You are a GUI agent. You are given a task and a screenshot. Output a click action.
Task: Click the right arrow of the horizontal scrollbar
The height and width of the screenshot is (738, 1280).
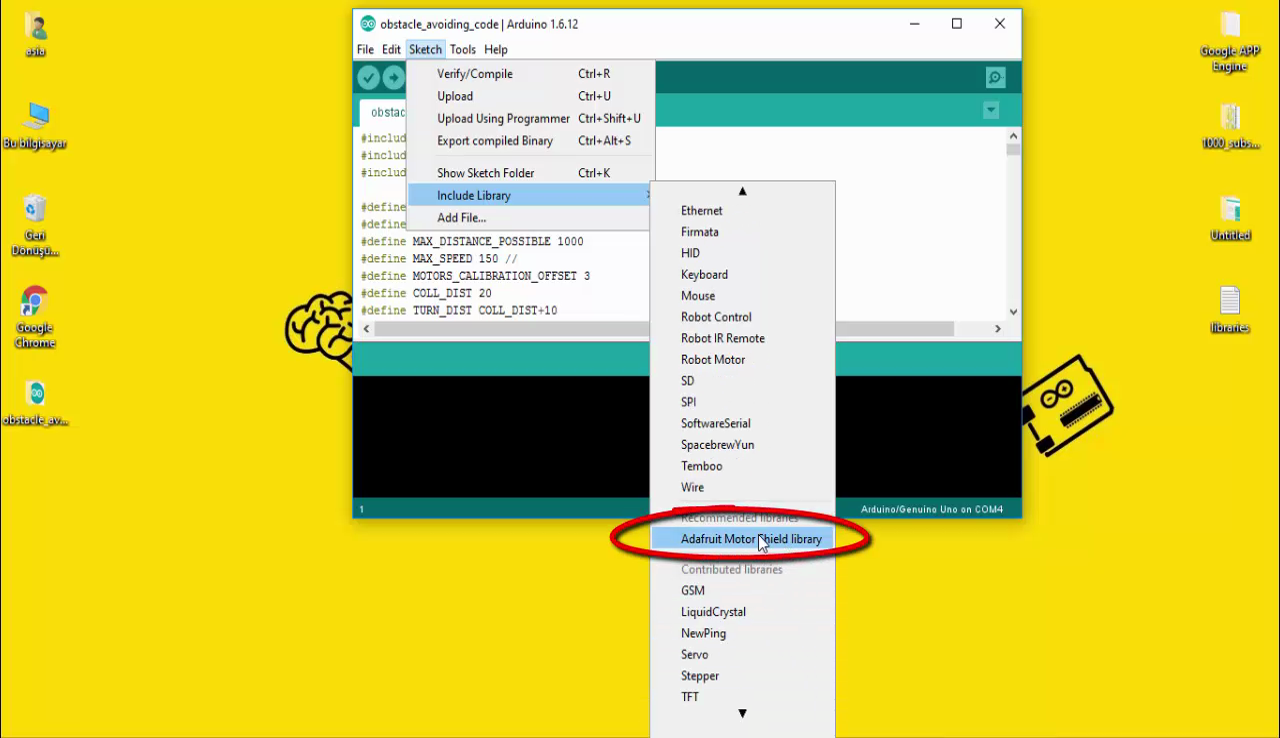(x=997, y=328)
